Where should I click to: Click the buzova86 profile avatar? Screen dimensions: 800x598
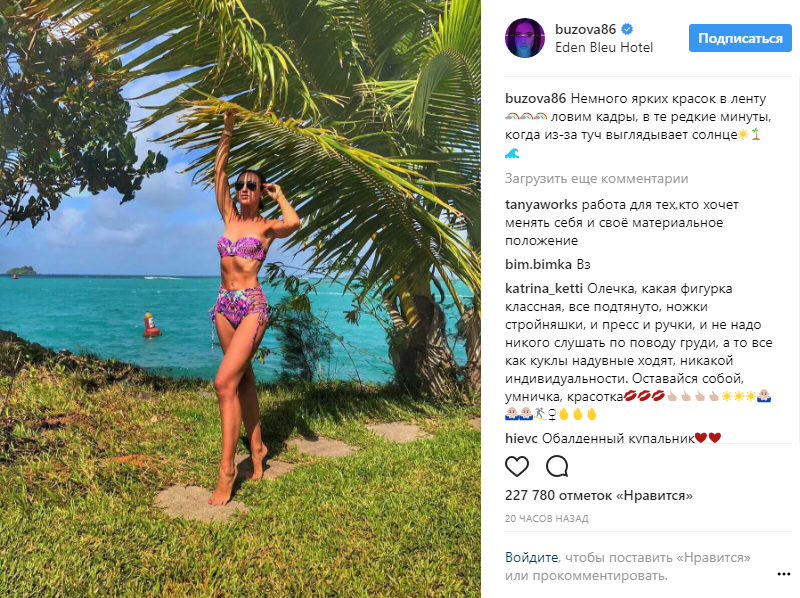point(525,38)
